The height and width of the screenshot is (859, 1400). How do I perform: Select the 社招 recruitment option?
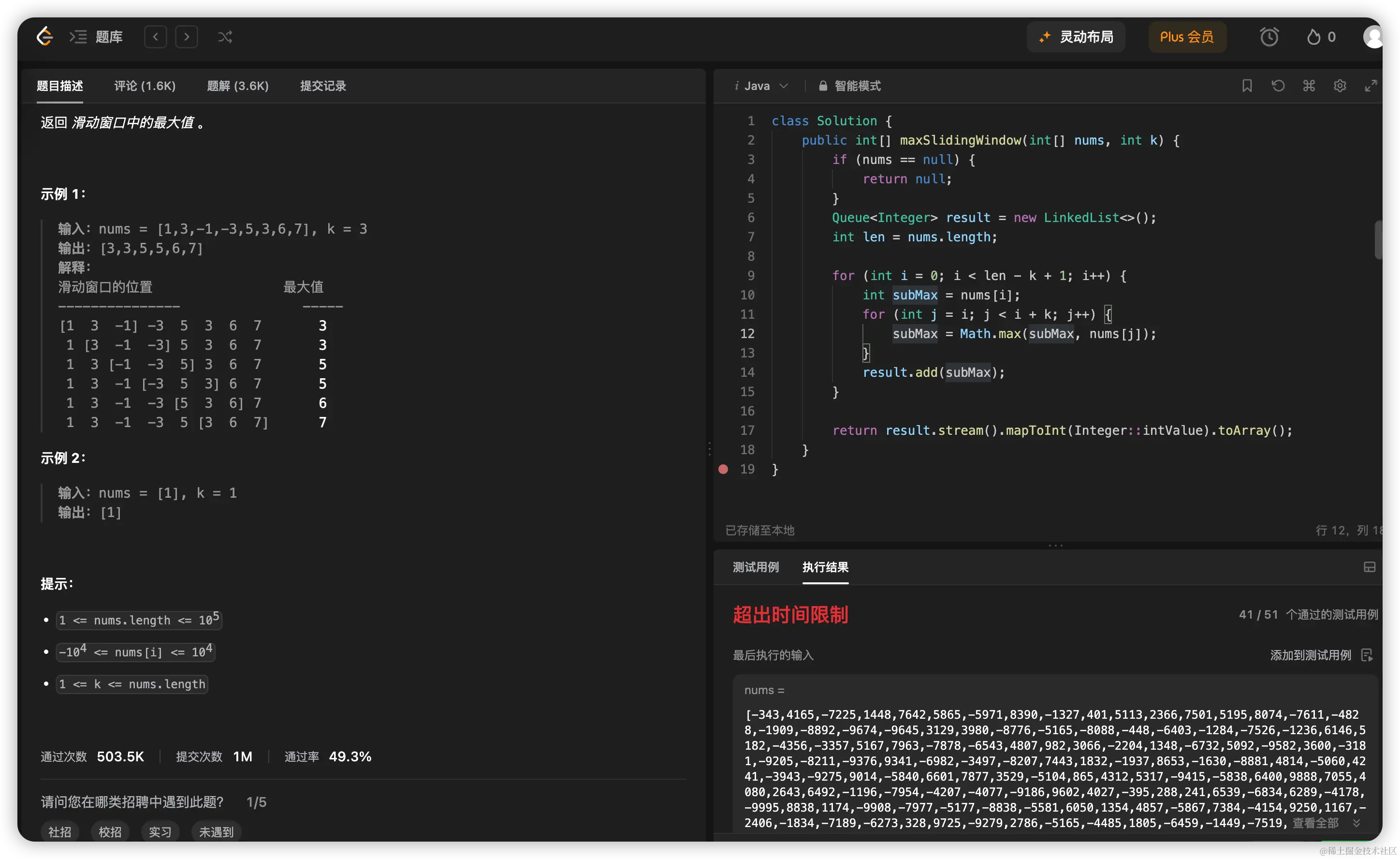coord(59,832)
